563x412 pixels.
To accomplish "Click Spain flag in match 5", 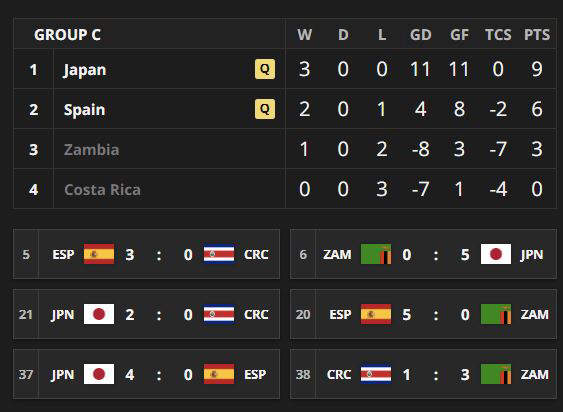I will click(x=99, y=254).
